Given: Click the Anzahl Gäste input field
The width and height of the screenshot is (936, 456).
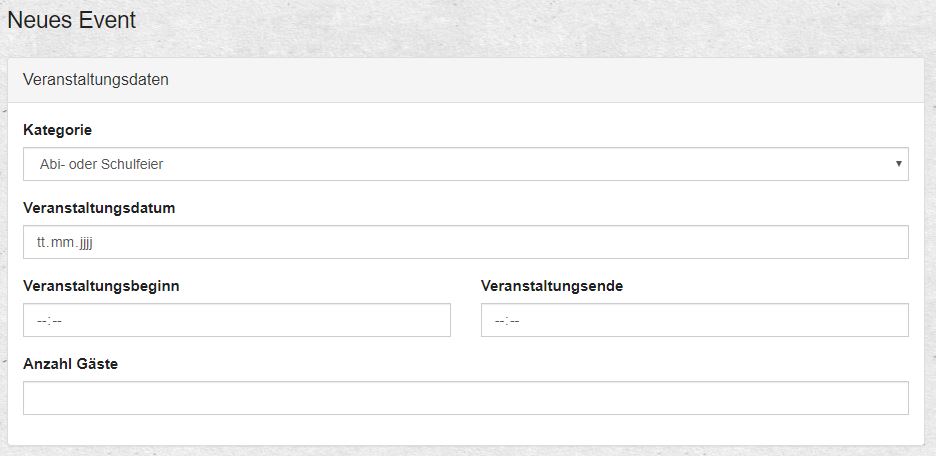Looking at the screenshot, I should tap(465, 398).
